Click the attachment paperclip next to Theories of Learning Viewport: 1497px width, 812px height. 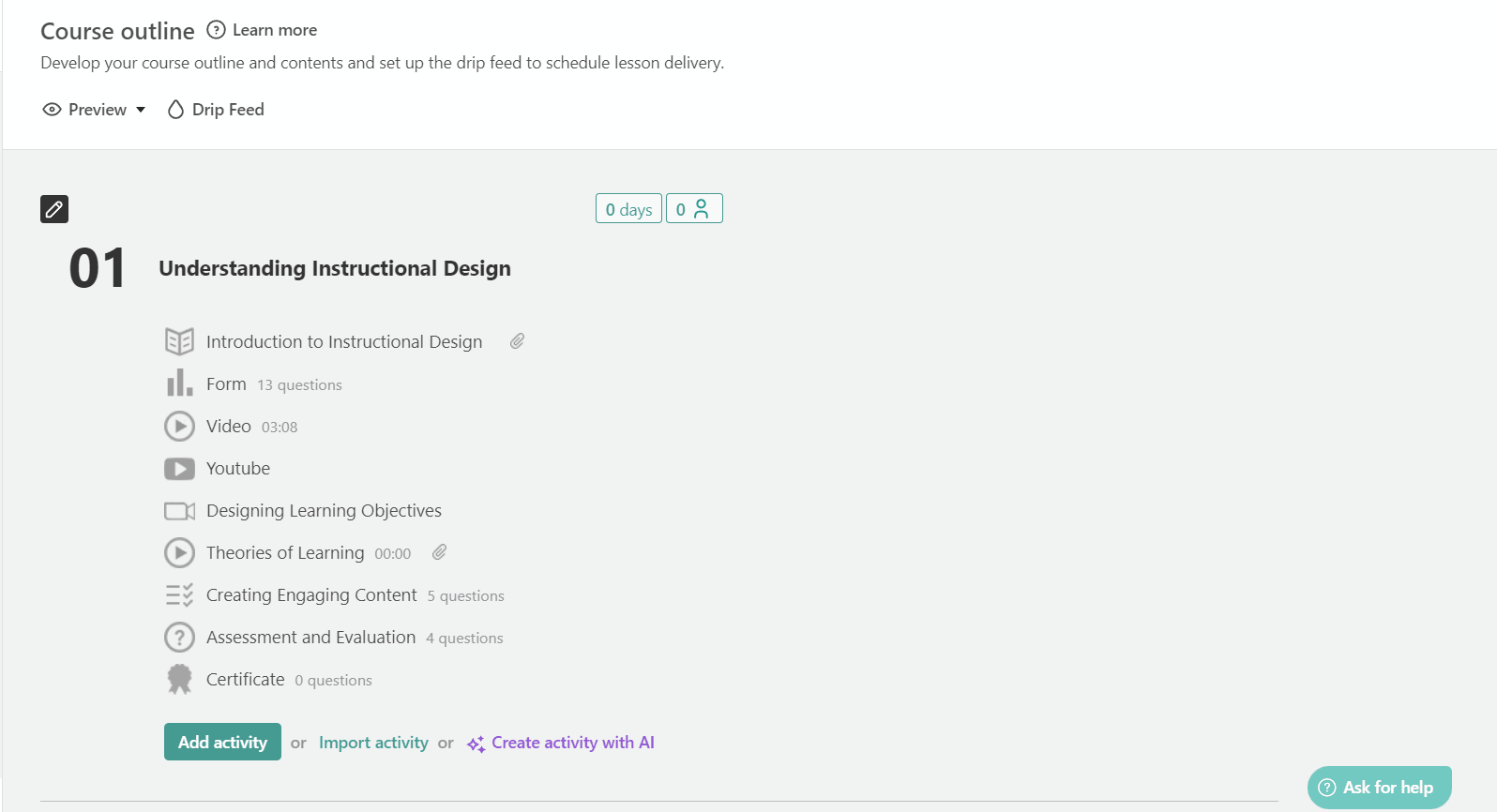pos(439,552)
